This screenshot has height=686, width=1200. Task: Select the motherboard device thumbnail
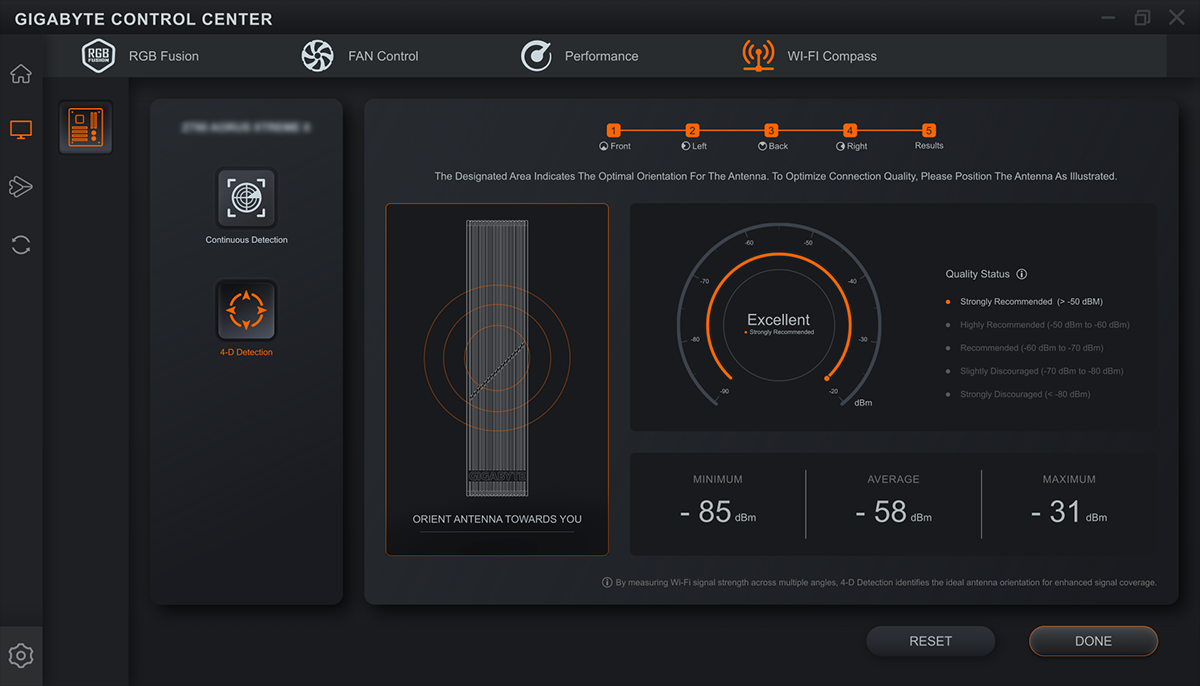click(x=85, y=128)
